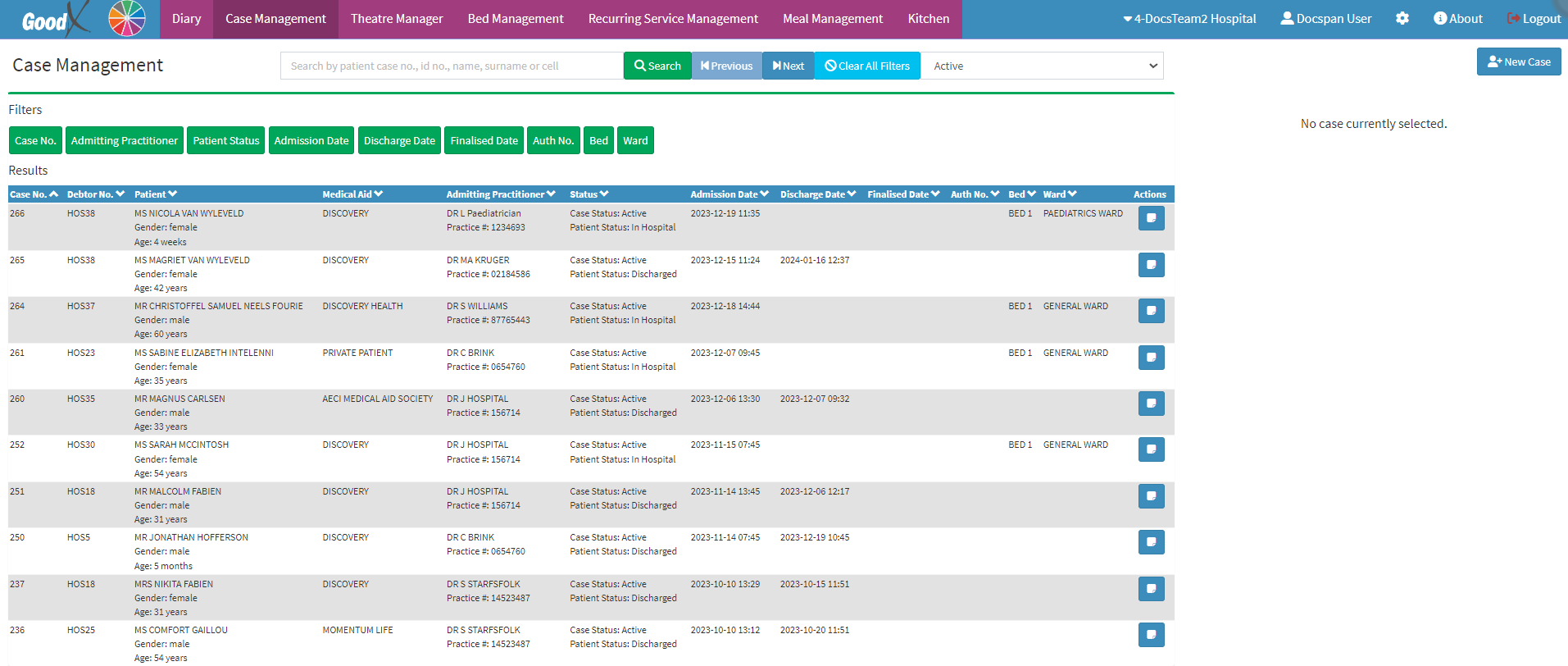Click the Logout icon link

(x=1534, y=18)
